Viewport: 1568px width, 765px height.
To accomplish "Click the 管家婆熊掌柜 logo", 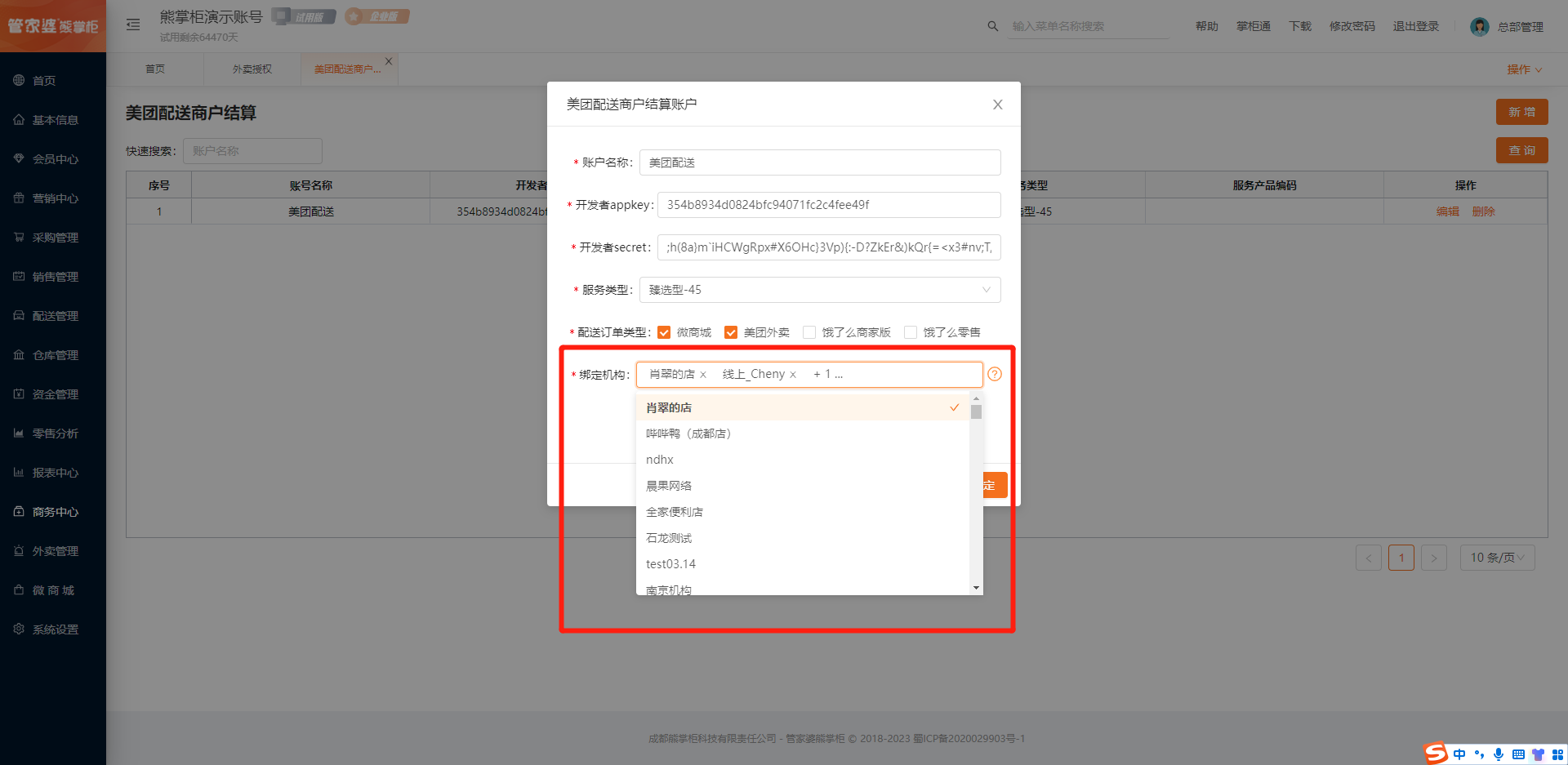I will (53, 26).
